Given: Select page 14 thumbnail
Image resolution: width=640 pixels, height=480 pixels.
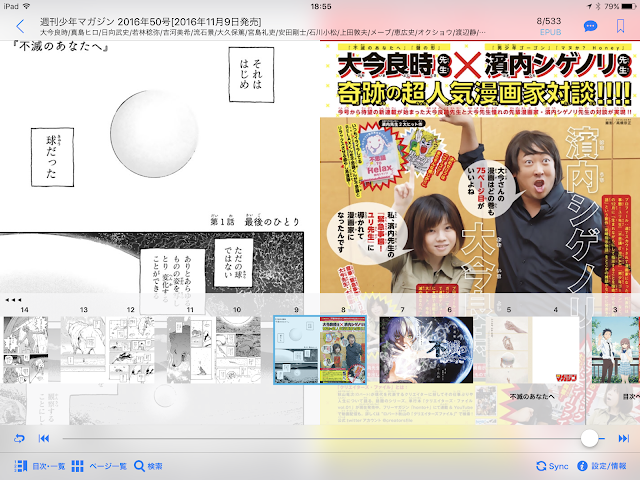Looking at the screenshot, I should [x=25, y=350].
